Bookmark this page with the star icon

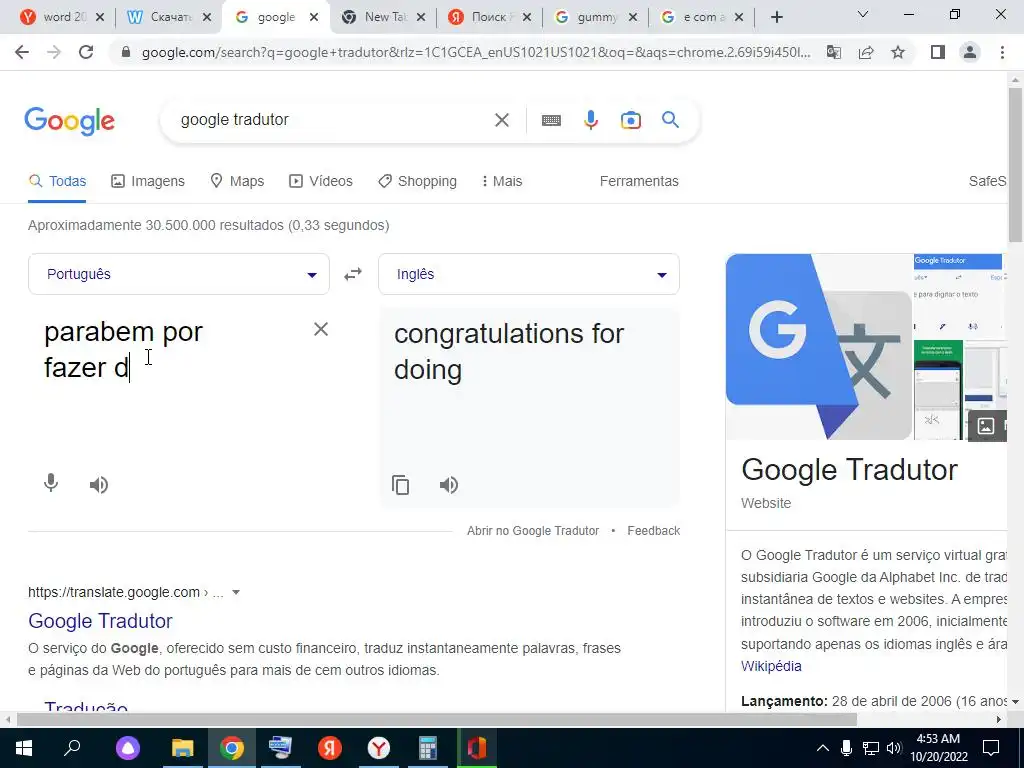[x=898, y=52]
